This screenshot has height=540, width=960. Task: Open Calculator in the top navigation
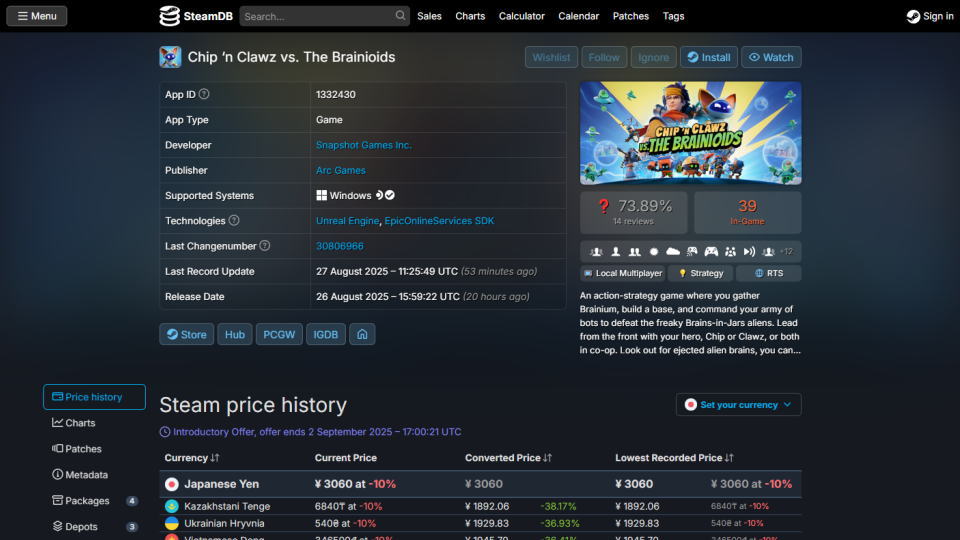click(x=522, y=16)
